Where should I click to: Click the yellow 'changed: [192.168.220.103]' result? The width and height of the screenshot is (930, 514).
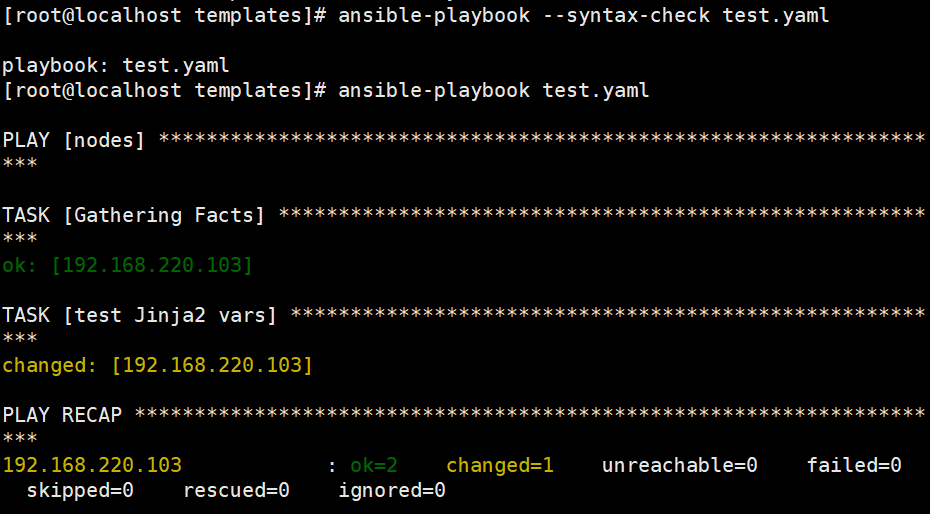pos(157,365)
